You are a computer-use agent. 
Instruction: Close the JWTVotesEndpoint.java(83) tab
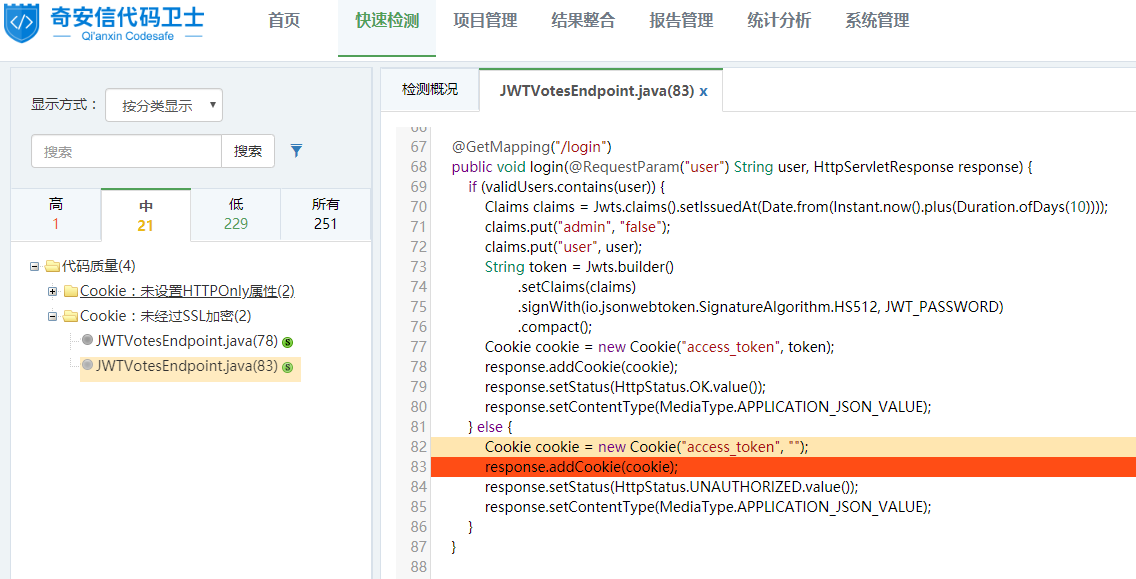click(703, 91)
